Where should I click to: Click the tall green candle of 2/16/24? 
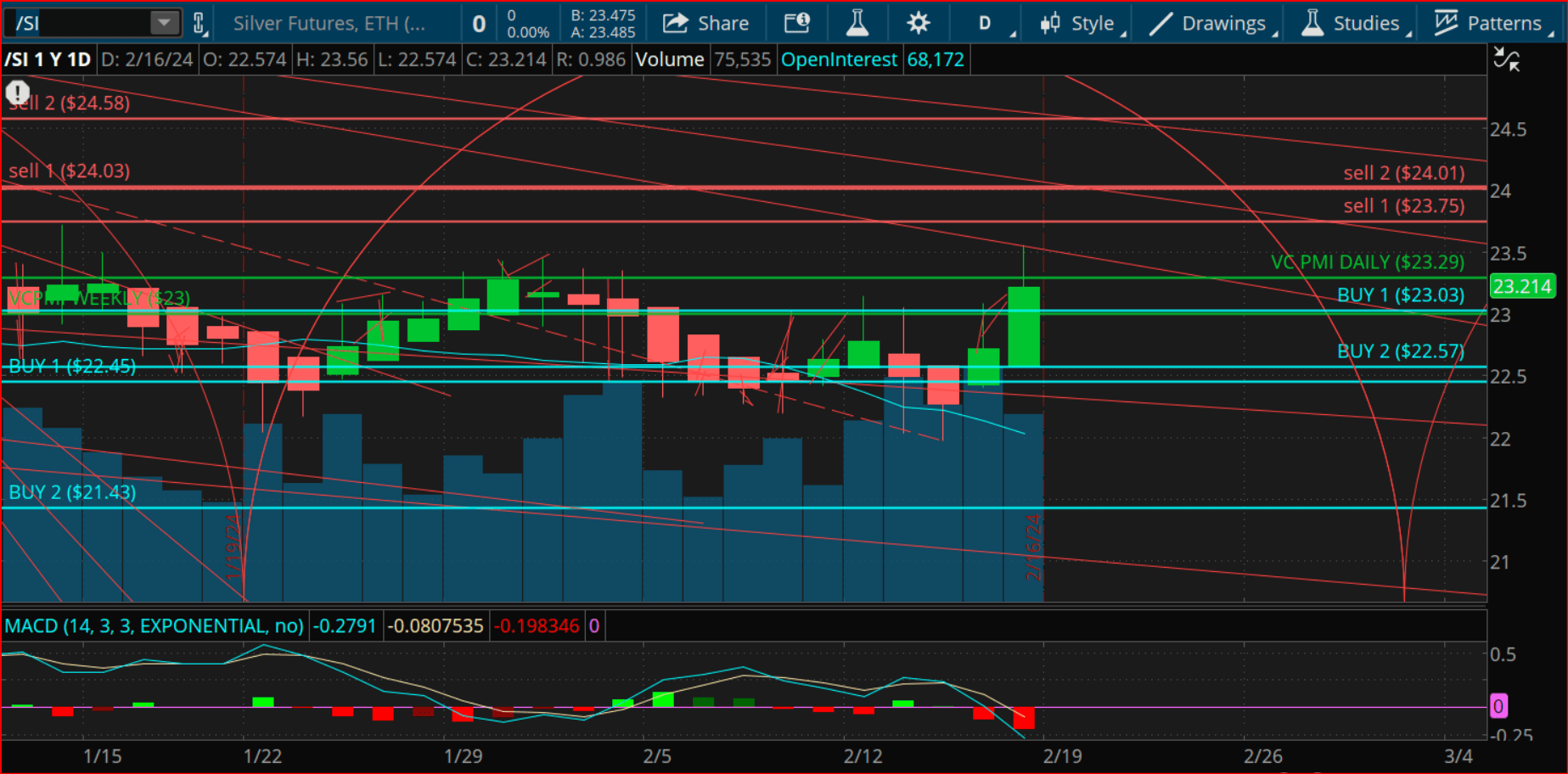[1024, 327]
